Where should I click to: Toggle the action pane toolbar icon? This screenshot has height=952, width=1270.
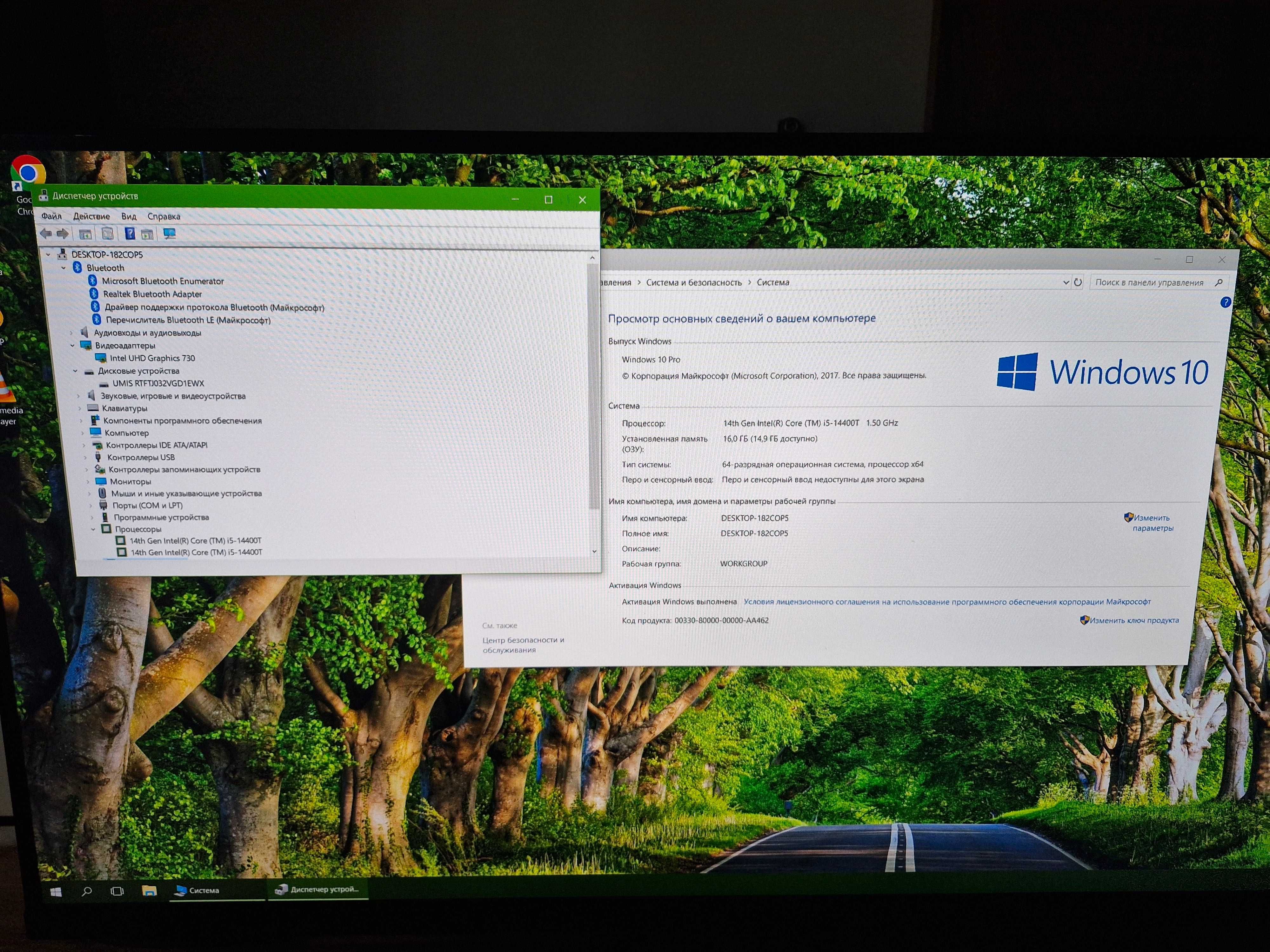[x=148, y=234]
